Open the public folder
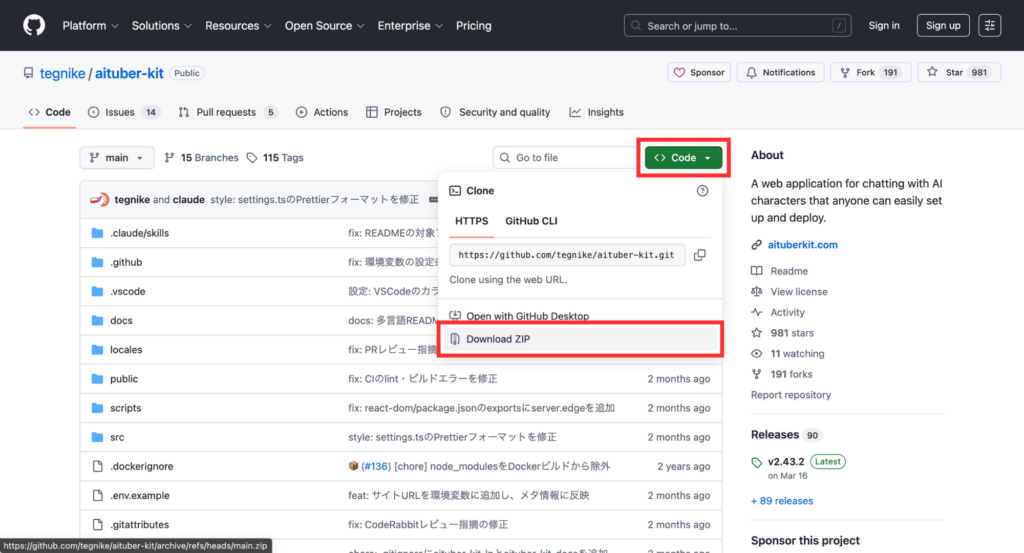 click(x=124, y=379)
